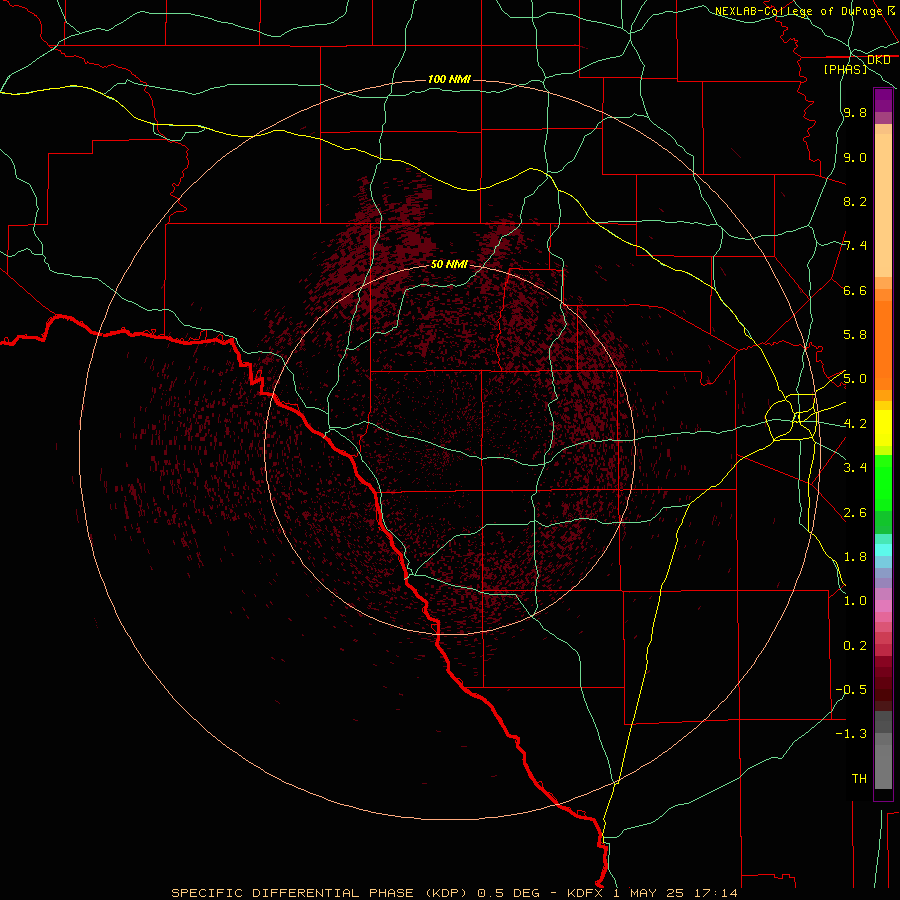Screen dimensions: 900x900
Task: Click the 7.4 value on the color scale
Action: click(855, 246)
